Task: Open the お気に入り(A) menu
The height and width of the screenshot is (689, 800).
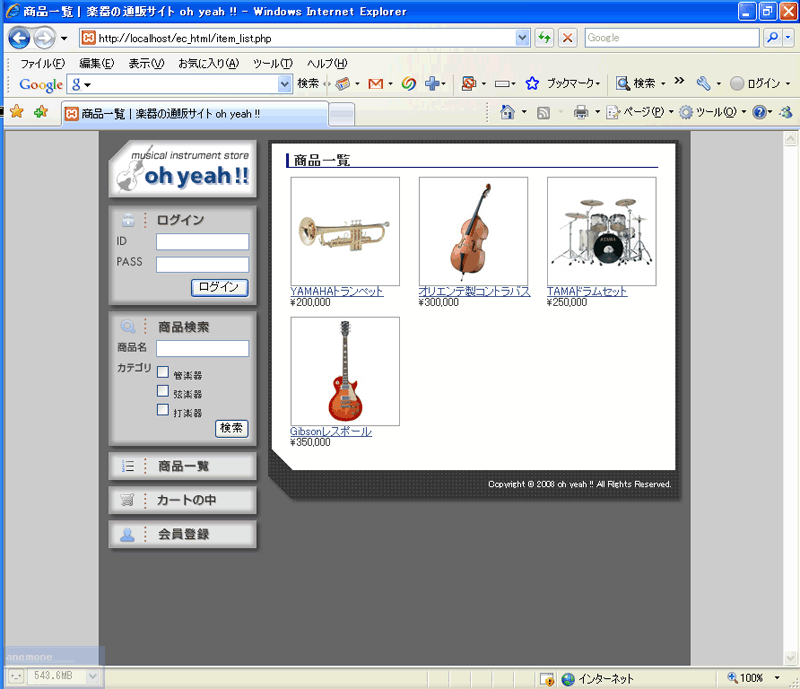Action: click(208, 63)
